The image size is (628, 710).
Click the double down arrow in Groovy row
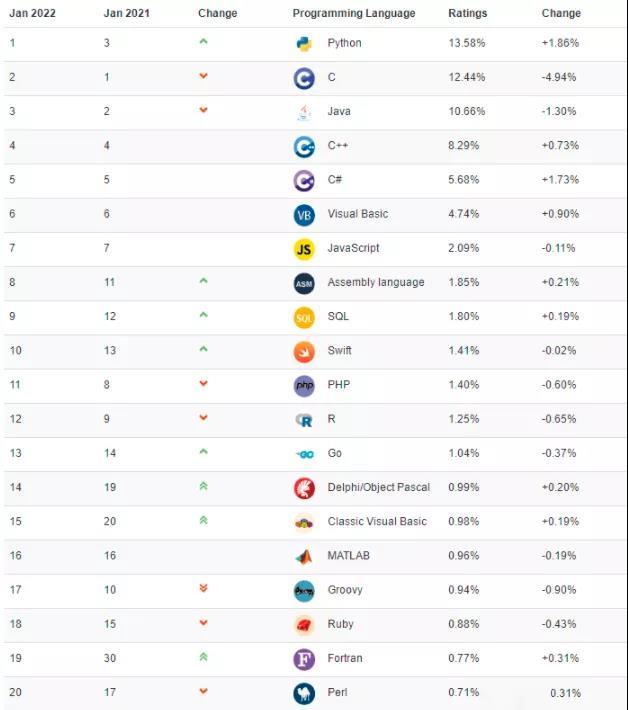click(x=204, y=588)
